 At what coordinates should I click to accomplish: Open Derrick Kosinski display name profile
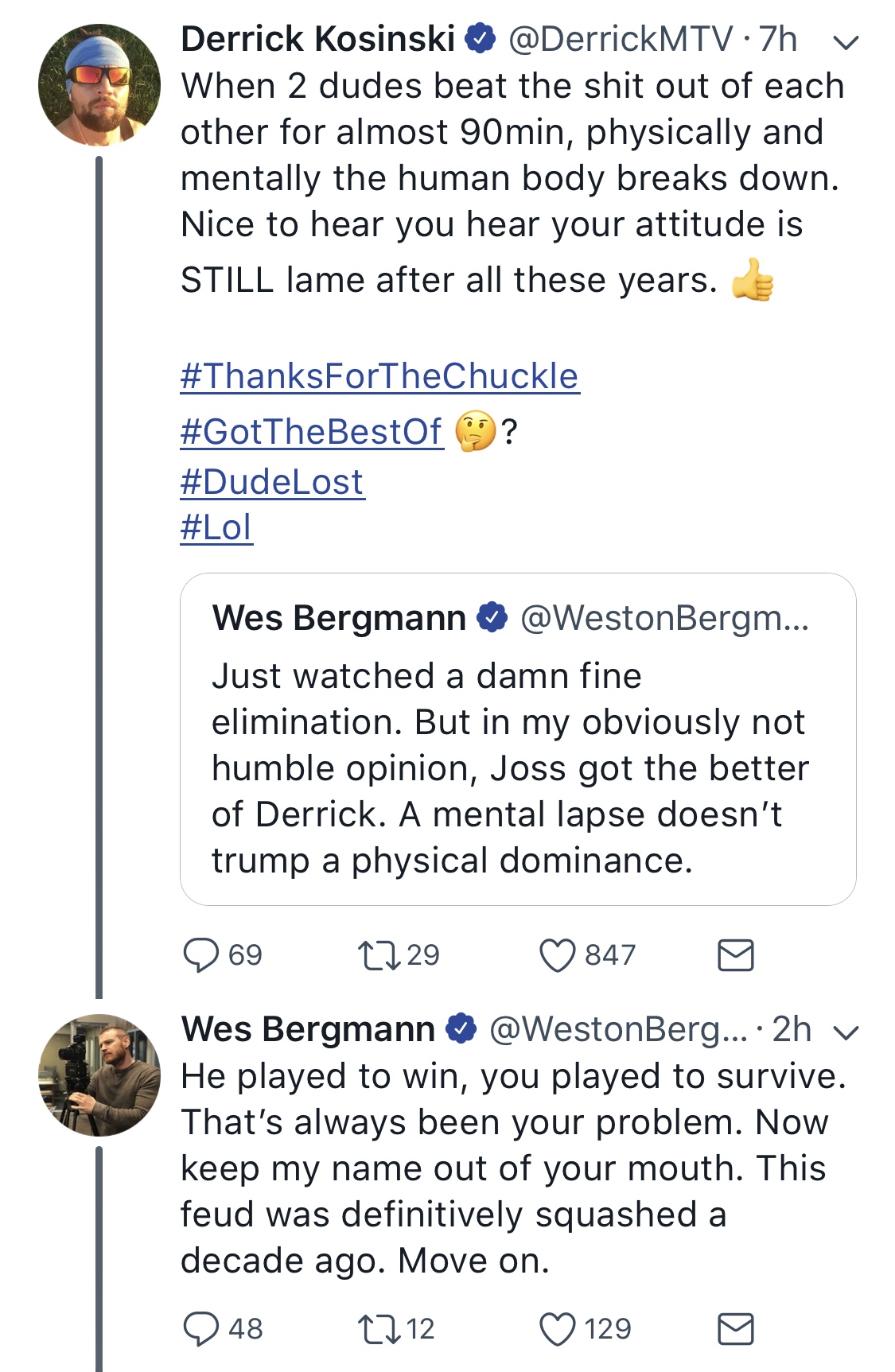click(x=318, y=39)
